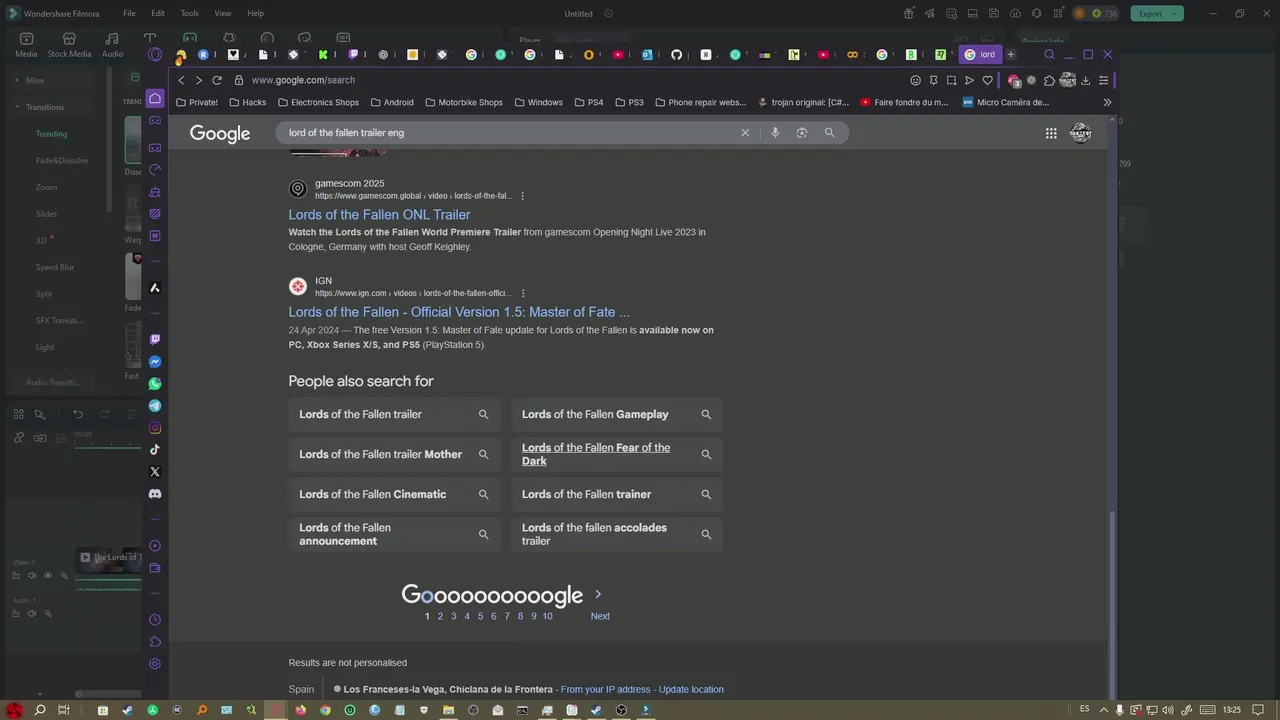Switch to the 'lord' browser tab
This screenshot has width=1280, height=720.
[x=980, y=55]
